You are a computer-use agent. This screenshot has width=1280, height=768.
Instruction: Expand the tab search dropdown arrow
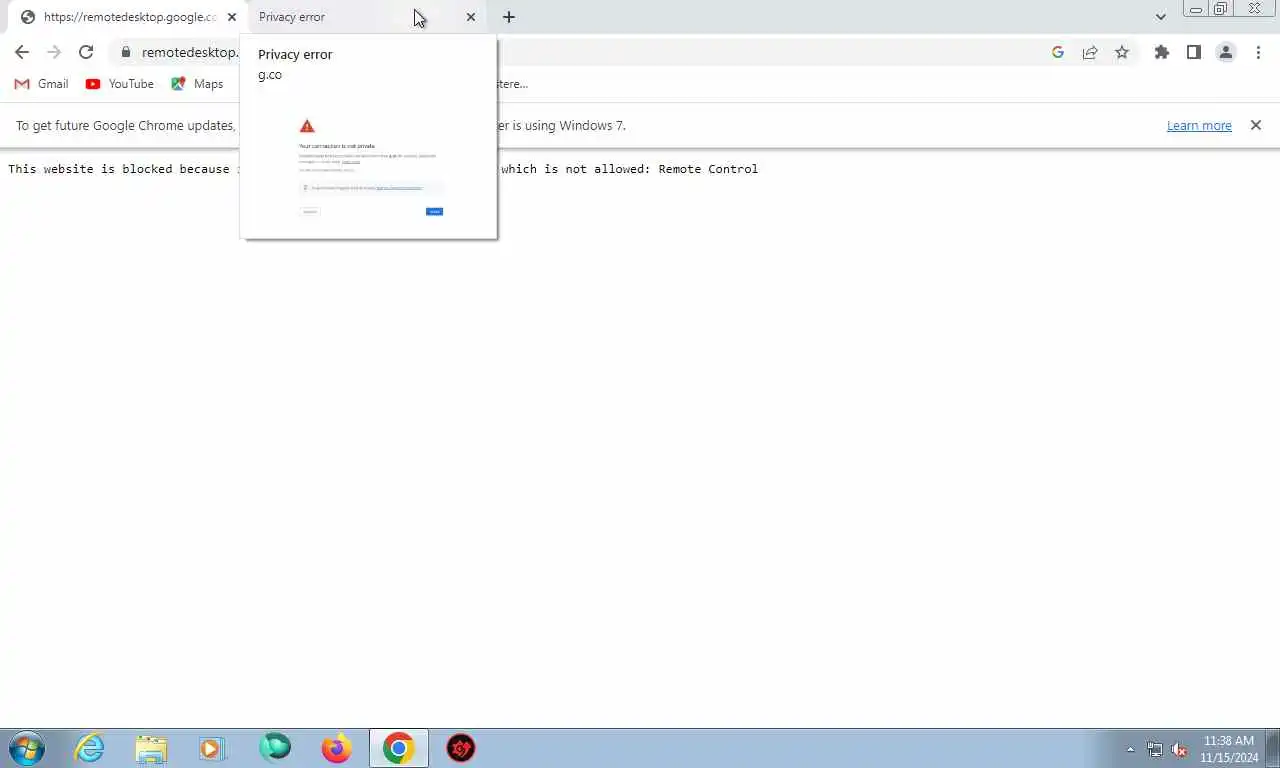tap(1161, 17)
